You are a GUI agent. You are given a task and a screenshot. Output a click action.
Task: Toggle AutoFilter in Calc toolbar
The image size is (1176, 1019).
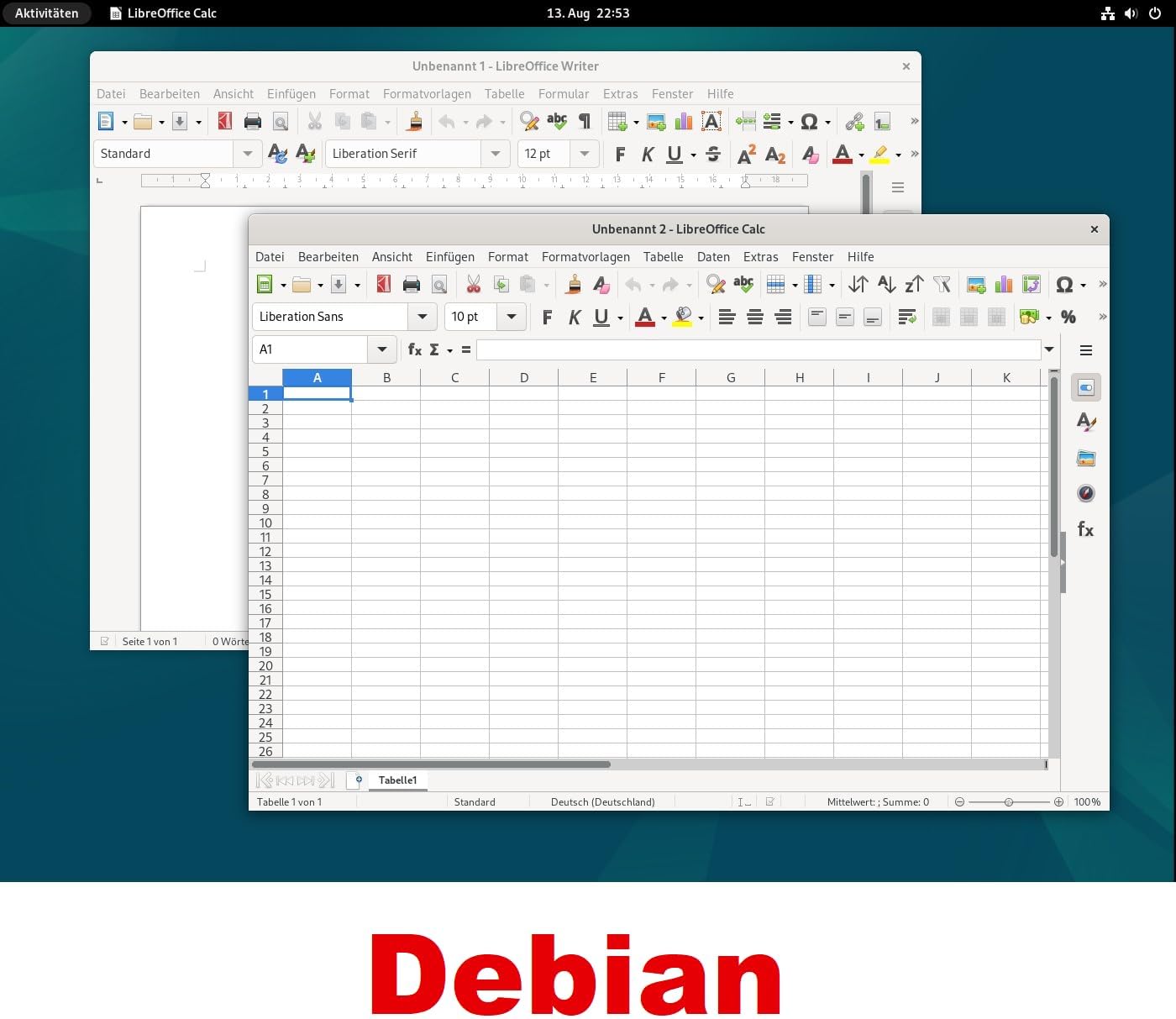tap(942, 284)
